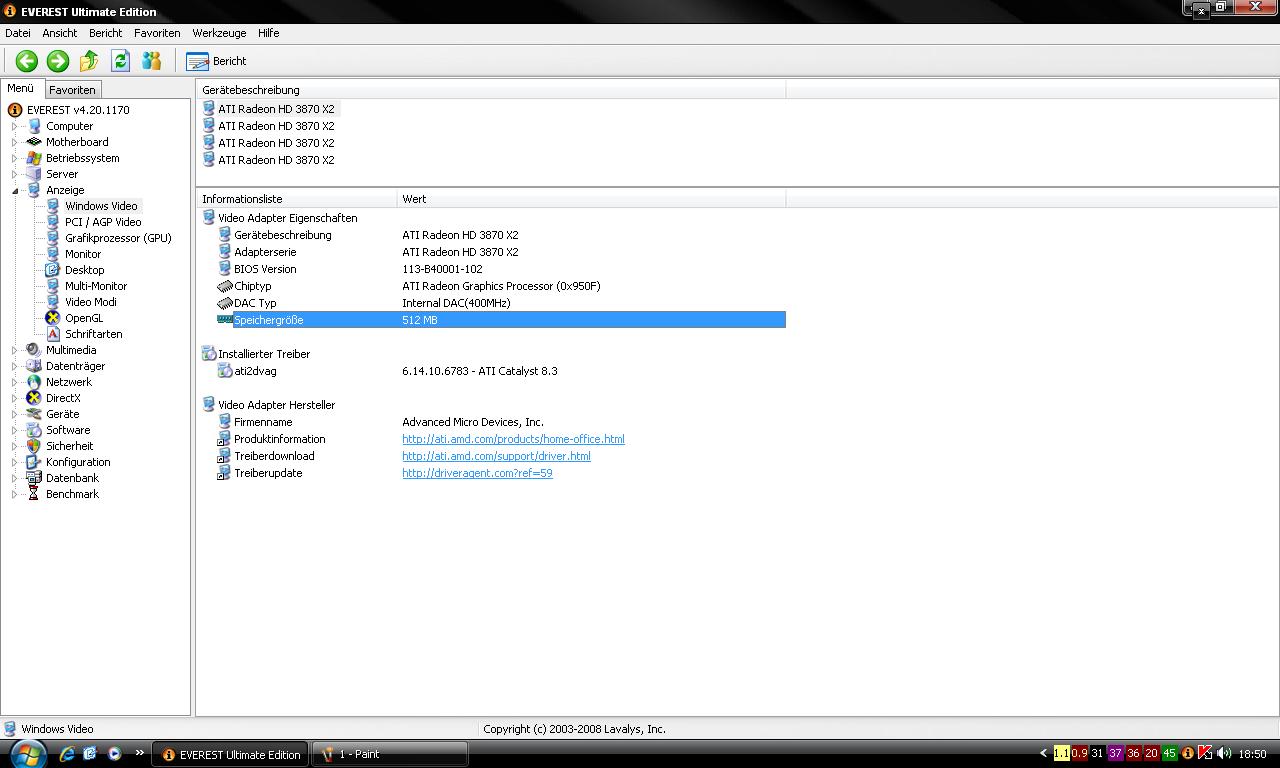Viewport: 1280px width, 768px height.
Task: Switch to the Menü tab
Action: pyautogui.click(x=21, y=88)
